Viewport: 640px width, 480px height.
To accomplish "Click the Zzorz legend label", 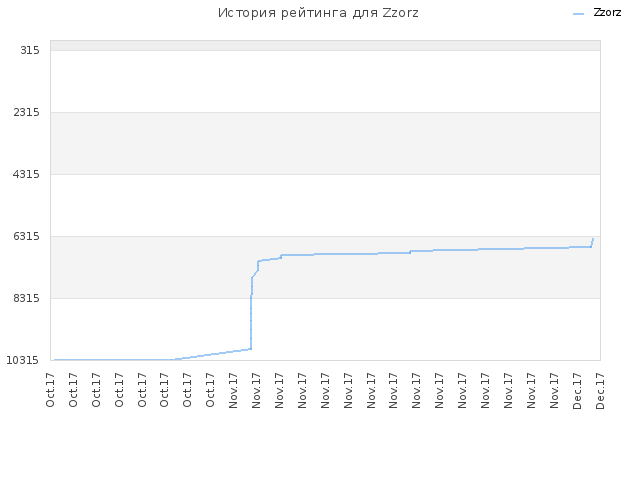I will click(607, 13).
